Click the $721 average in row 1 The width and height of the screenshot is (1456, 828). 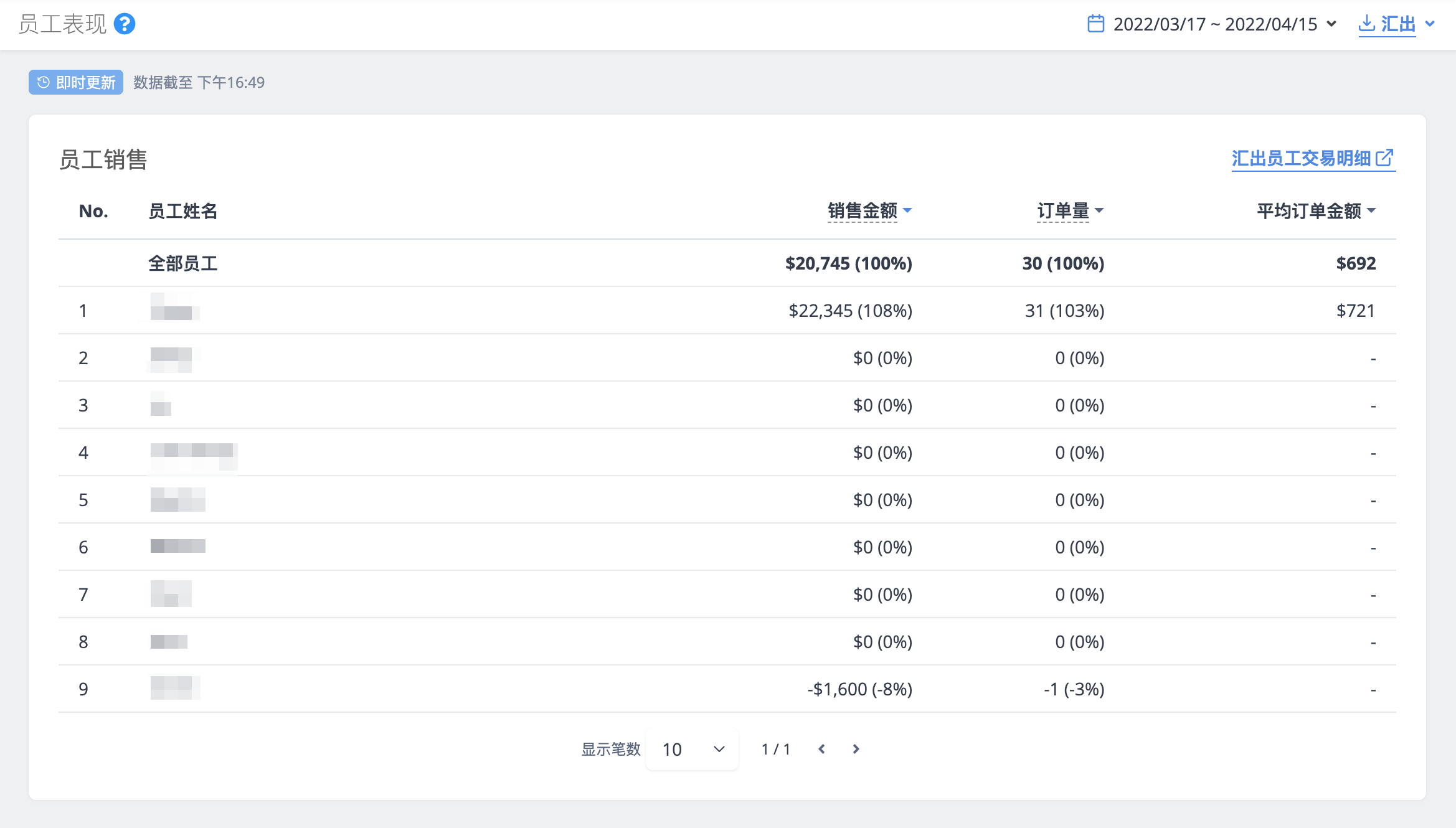coord(1356,311)
